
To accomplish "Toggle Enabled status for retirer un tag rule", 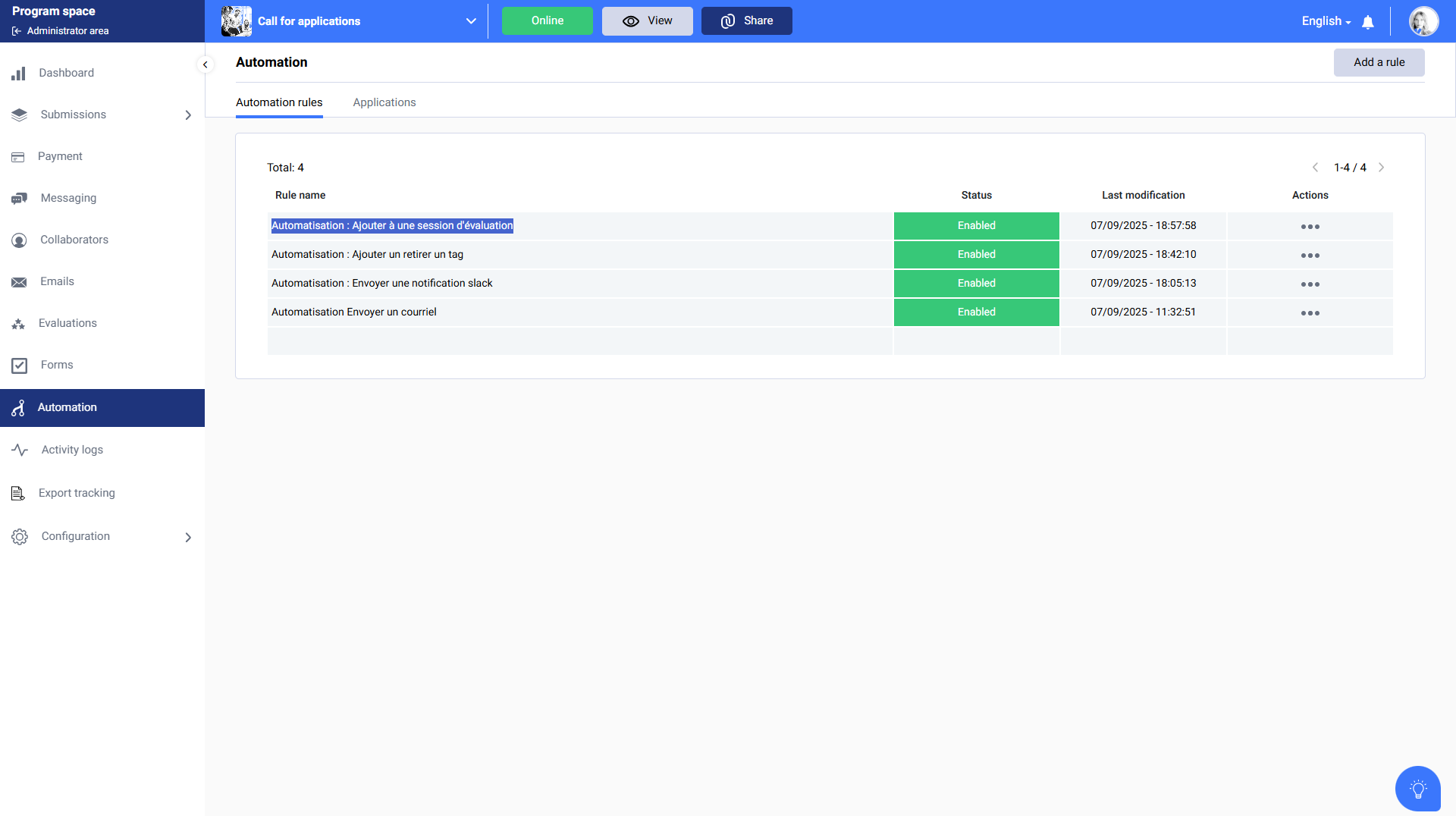I will coord(976,255).
